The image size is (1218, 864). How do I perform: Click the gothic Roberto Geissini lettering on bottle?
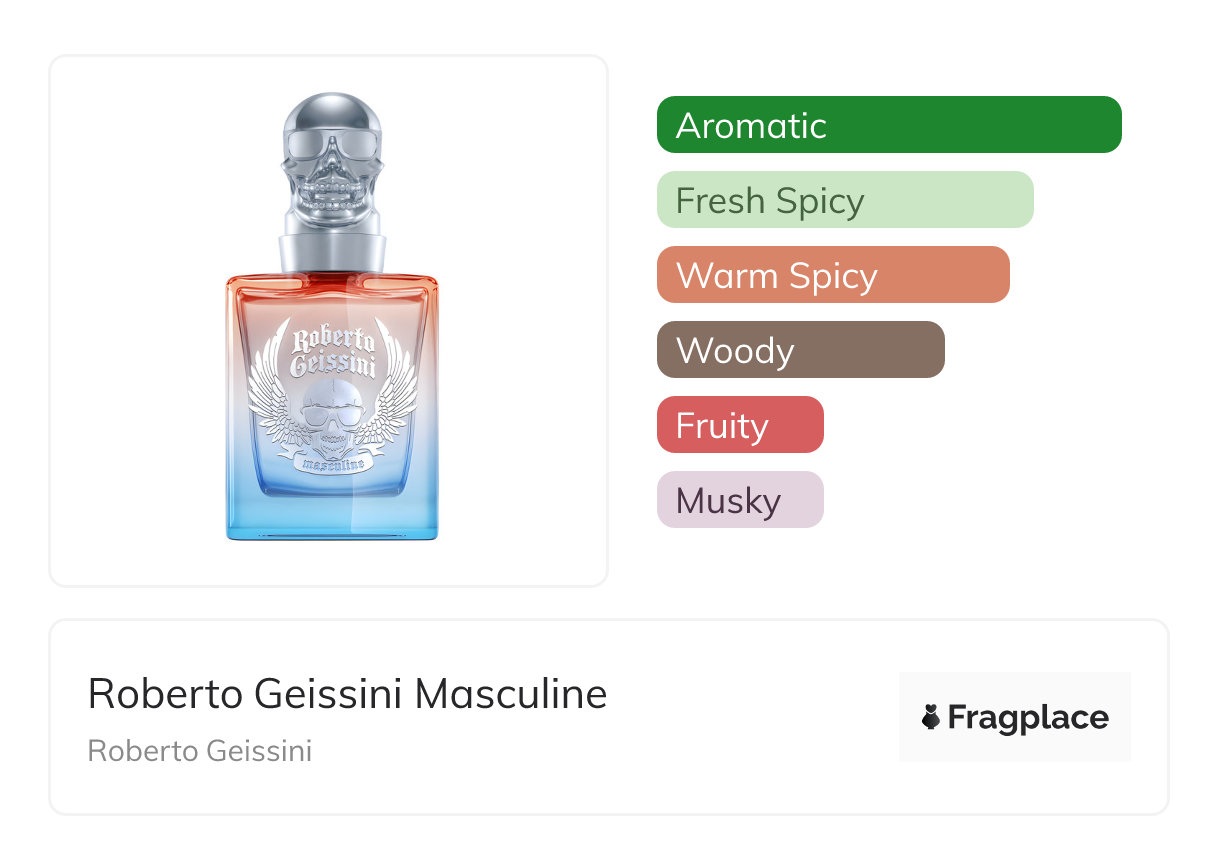(332, 352)
